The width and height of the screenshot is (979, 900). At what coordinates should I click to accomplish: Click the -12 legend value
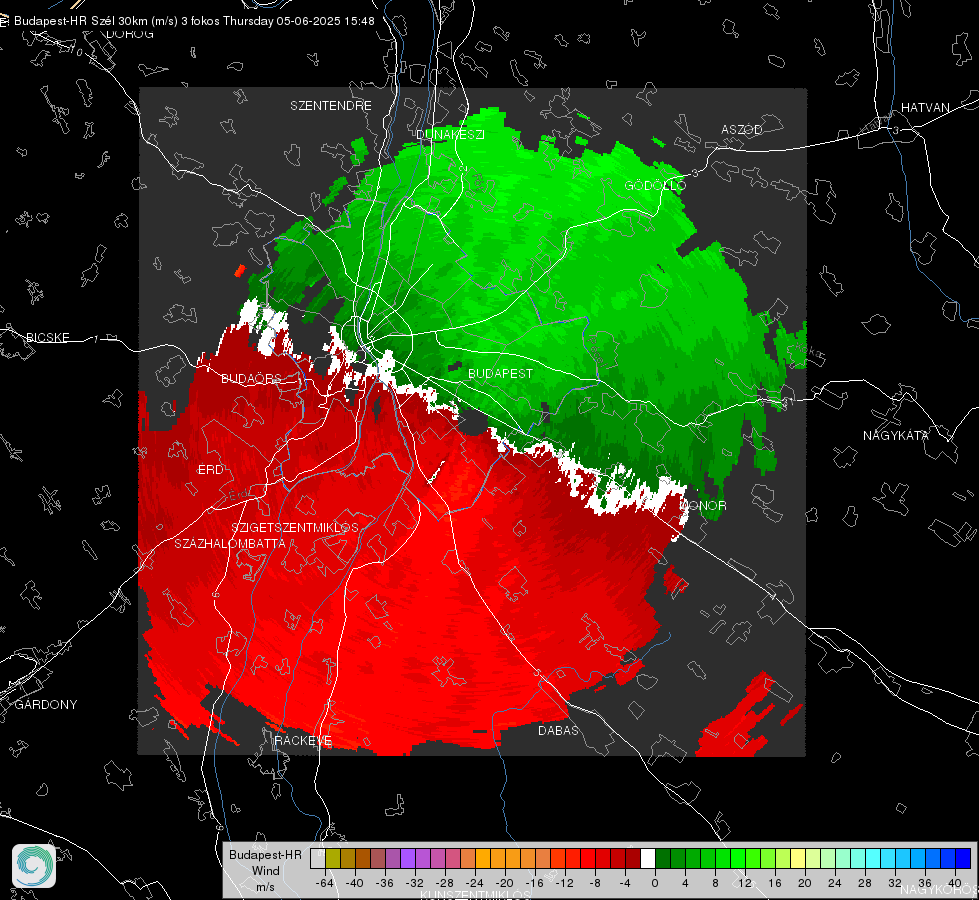(564, 883)
